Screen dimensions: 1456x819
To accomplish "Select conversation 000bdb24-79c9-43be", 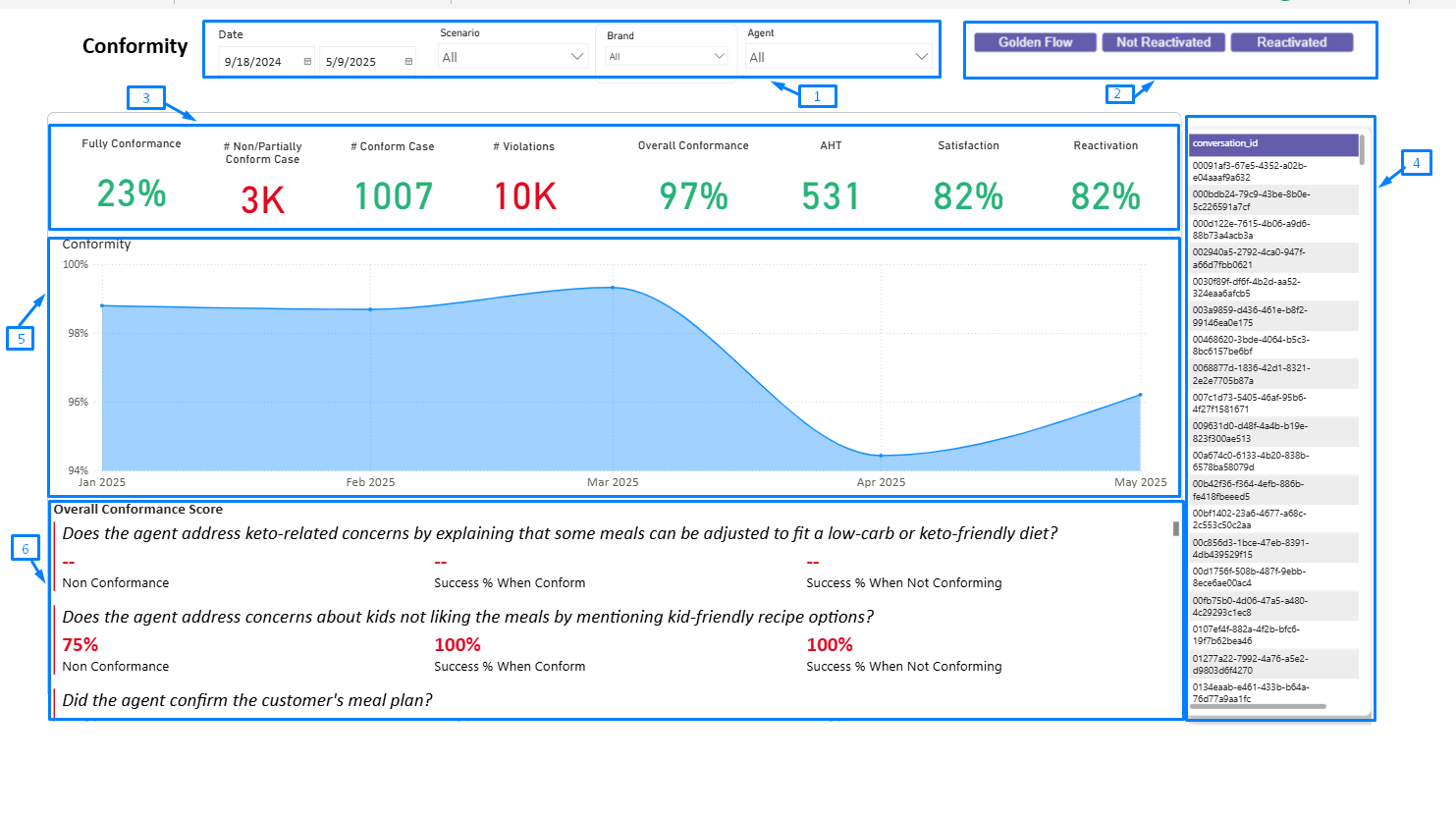I will tap(1272, 200).
